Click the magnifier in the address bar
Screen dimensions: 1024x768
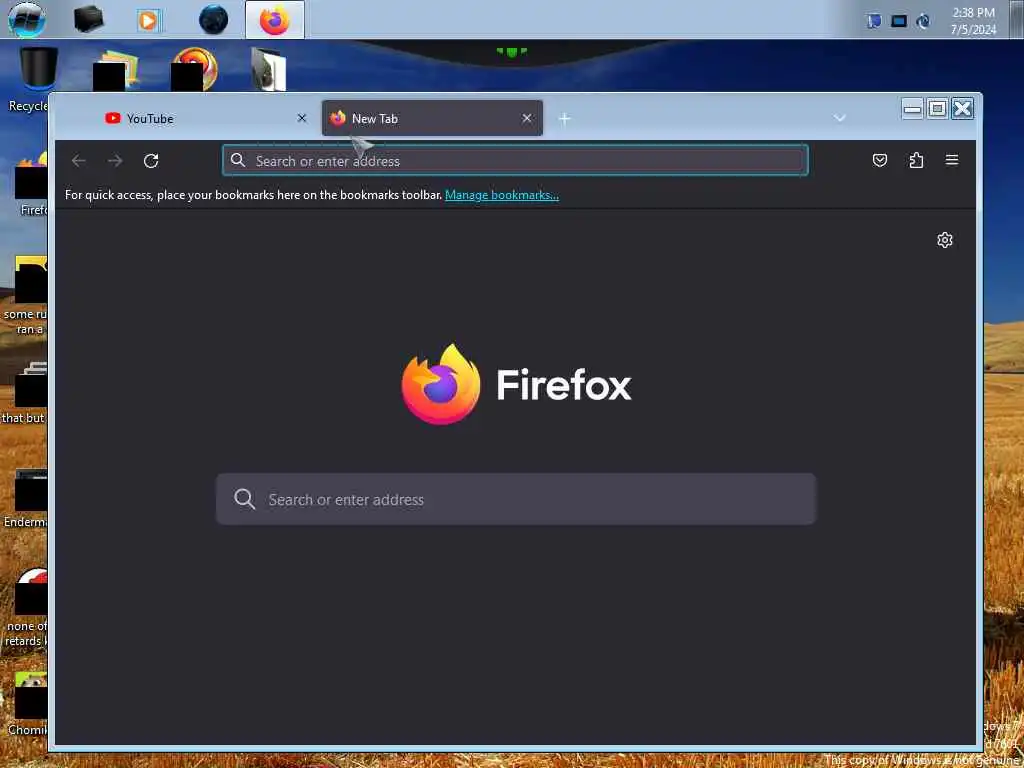[238, 160]
